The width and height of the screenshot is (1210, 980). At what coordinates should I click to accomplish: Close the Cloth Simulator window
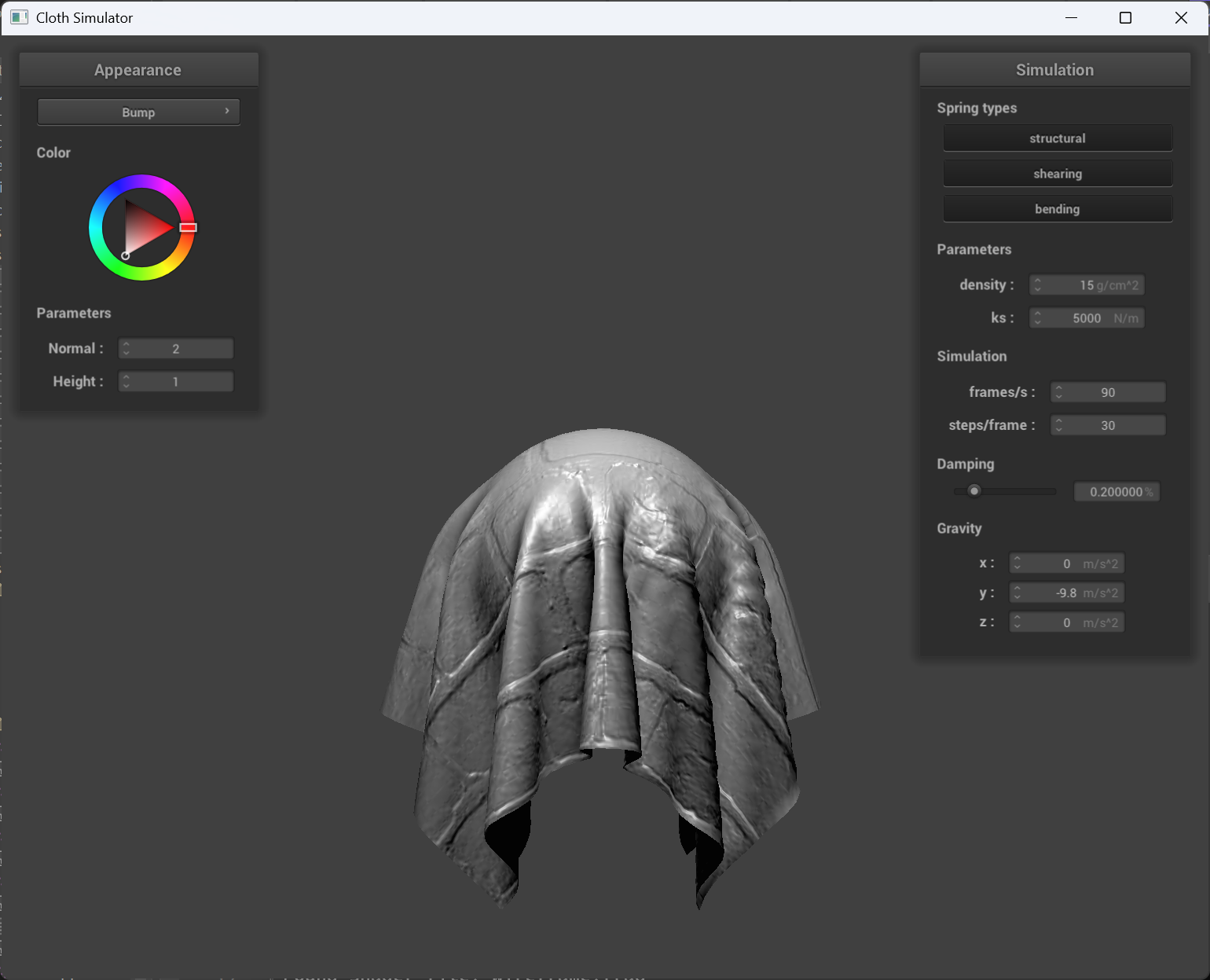click(x=1181, y=17)
